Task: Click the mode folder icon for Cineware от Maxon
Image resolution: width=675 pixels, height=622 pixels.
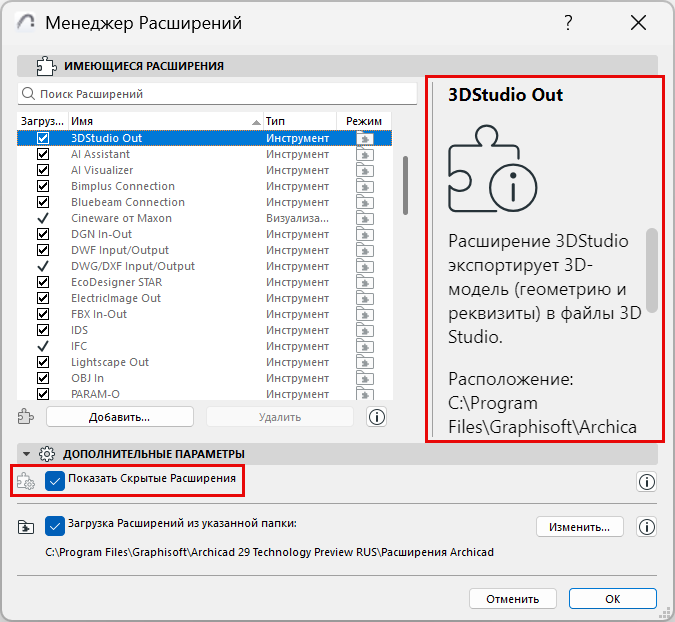Action: pyautogui.click(x=365, y=218)
